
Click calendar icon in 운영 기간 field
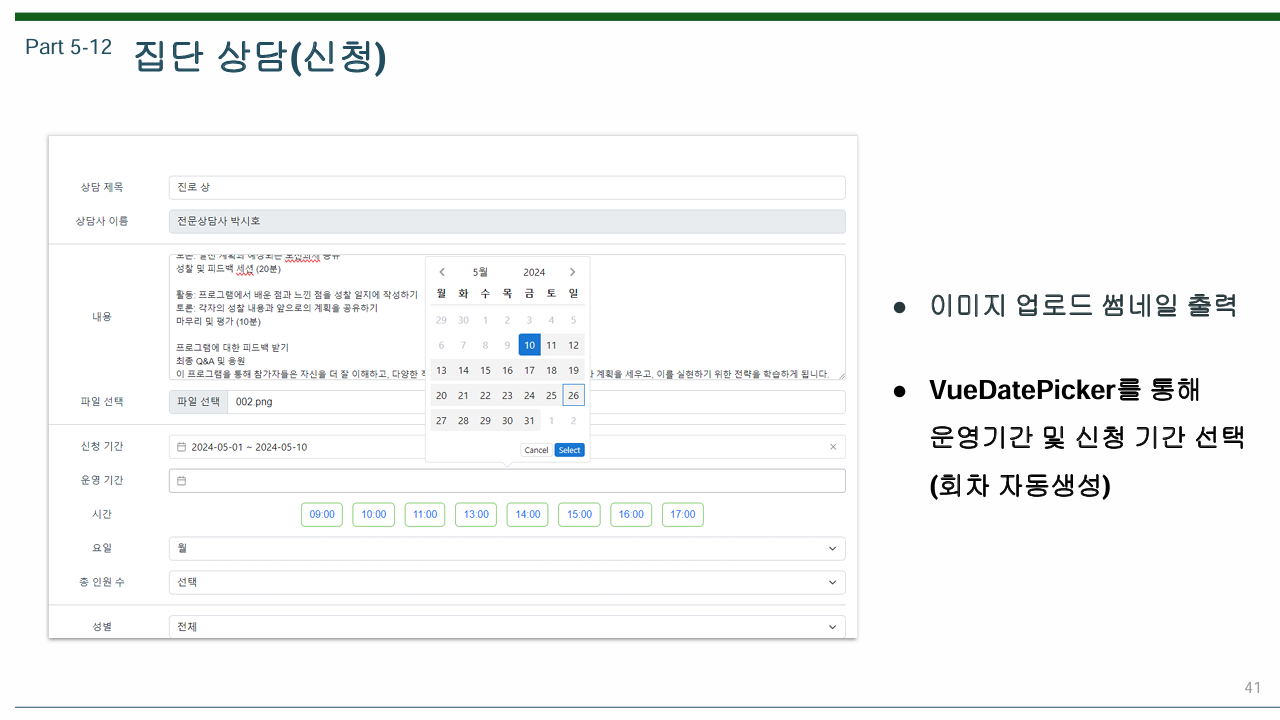point(181,481)
